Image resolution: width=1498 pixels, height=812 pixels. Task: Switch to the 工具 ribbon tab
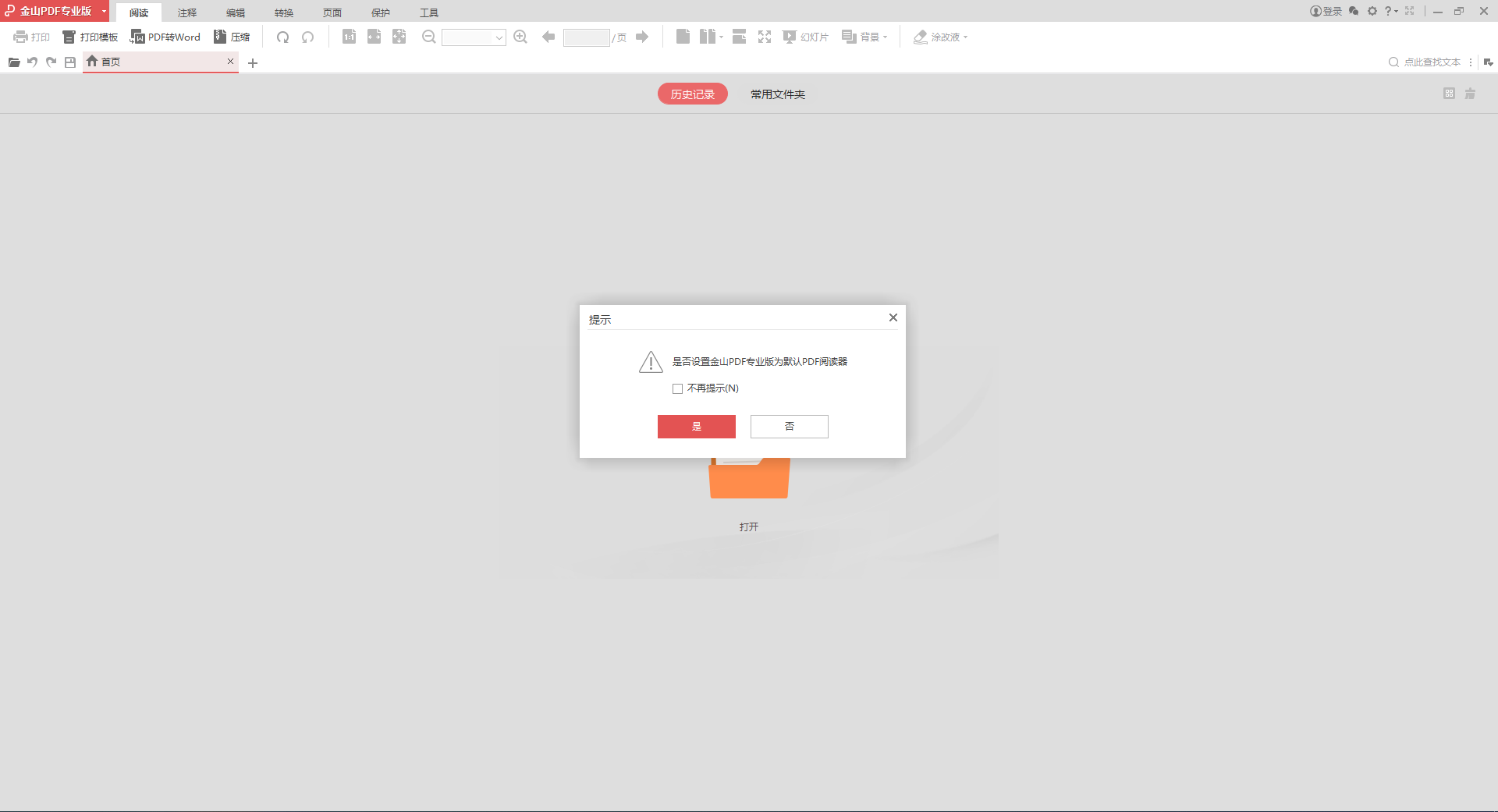point(429,12)
